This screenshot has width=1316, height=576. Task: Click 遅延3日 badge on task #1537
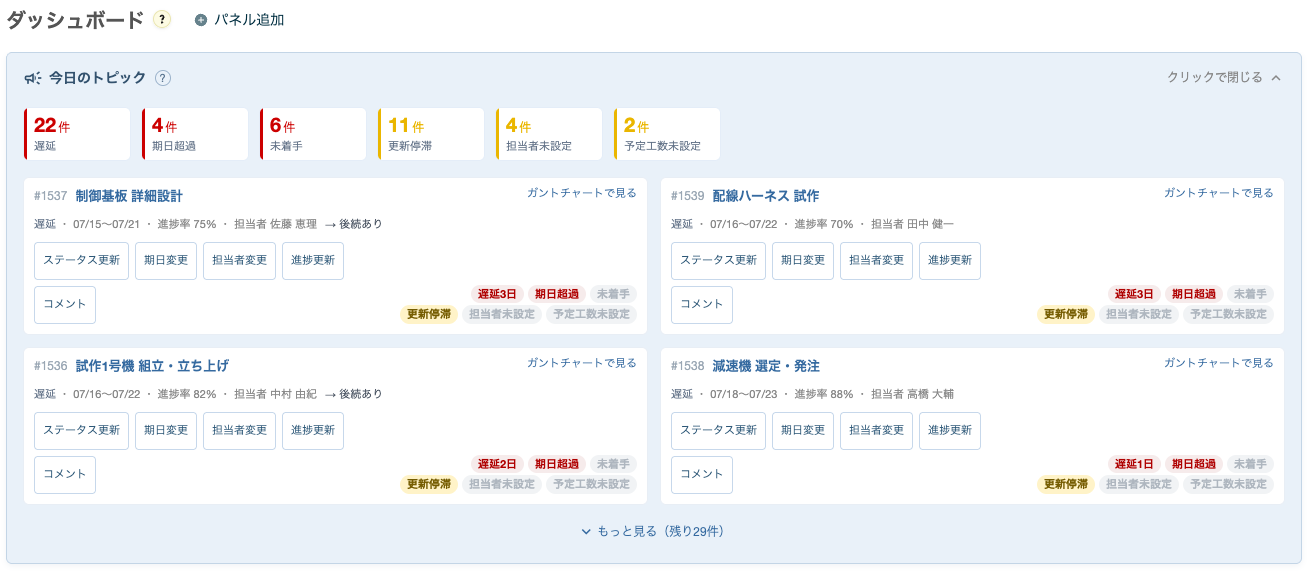[497, 294]
